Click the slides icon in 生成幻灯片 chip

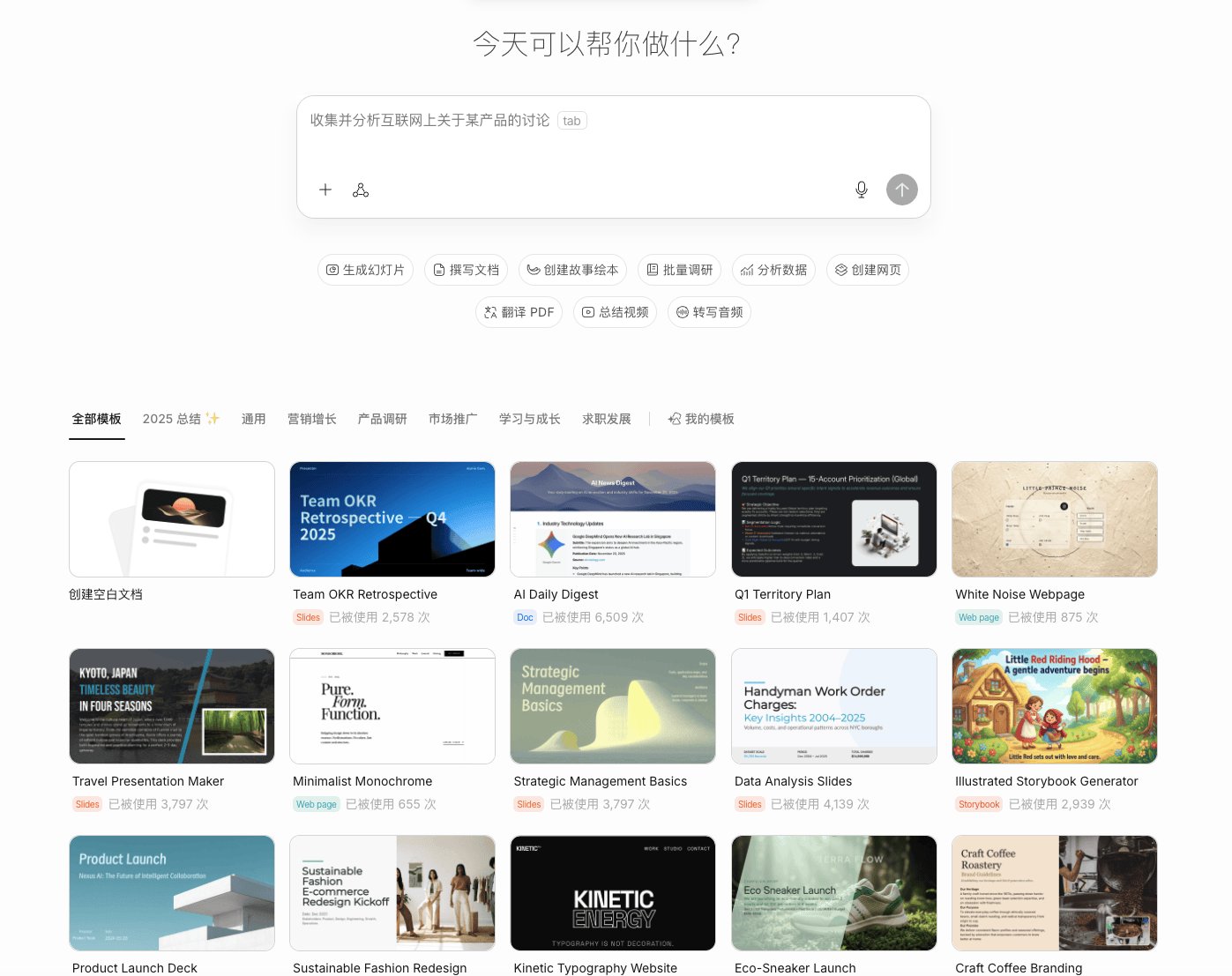coord(332,270)
